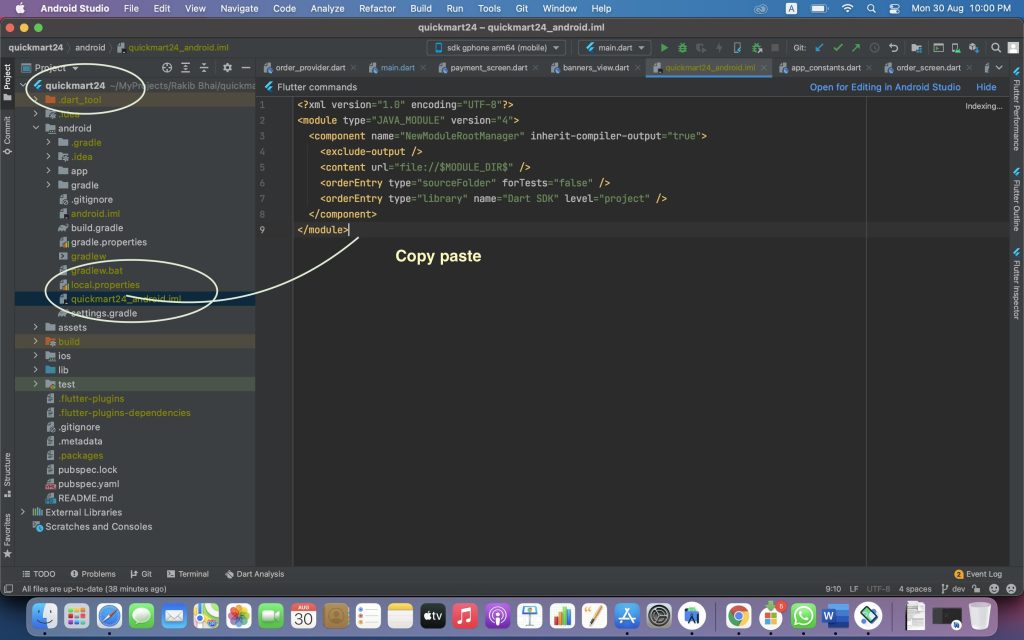The width and height of the screenshot is (1024, 640).
Task: Toggle the Dart Analysis tool window
Action: click(254, 574)
